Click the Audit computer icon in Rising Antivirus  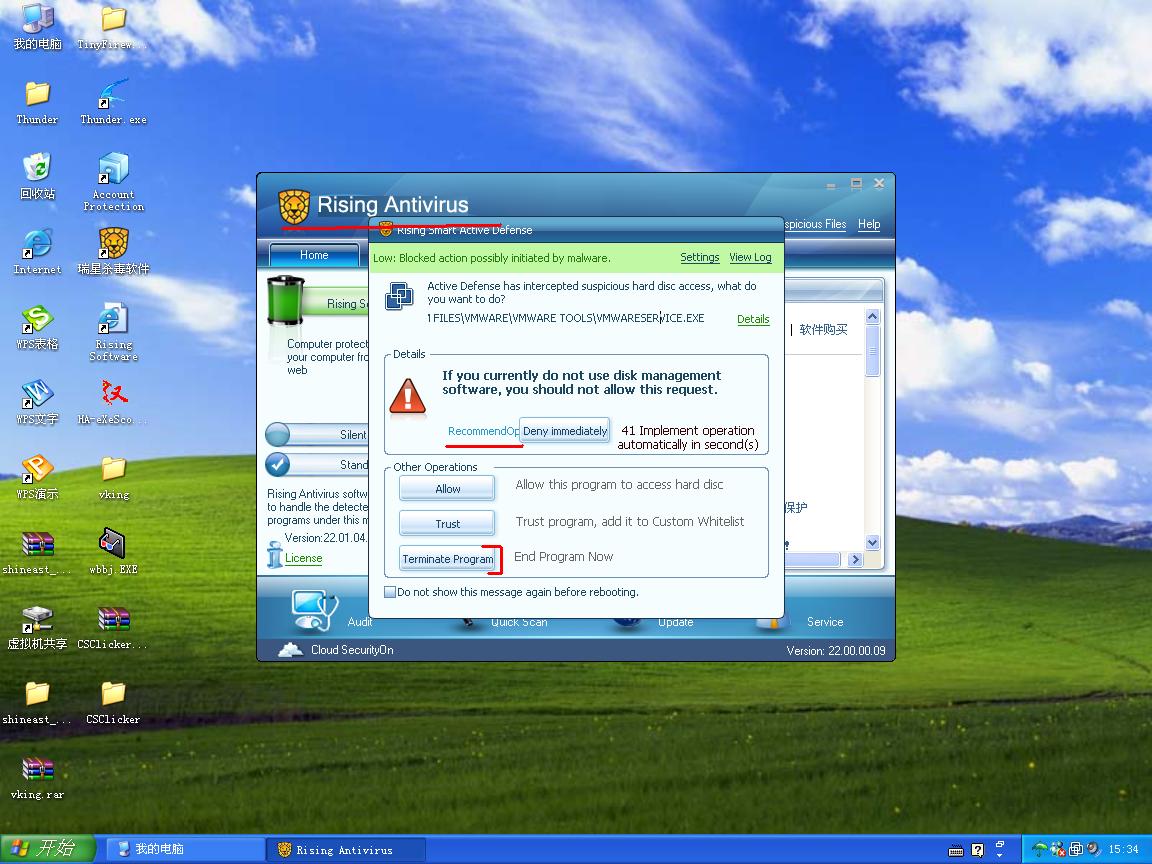pyautogui.click(x=314, y=610)
